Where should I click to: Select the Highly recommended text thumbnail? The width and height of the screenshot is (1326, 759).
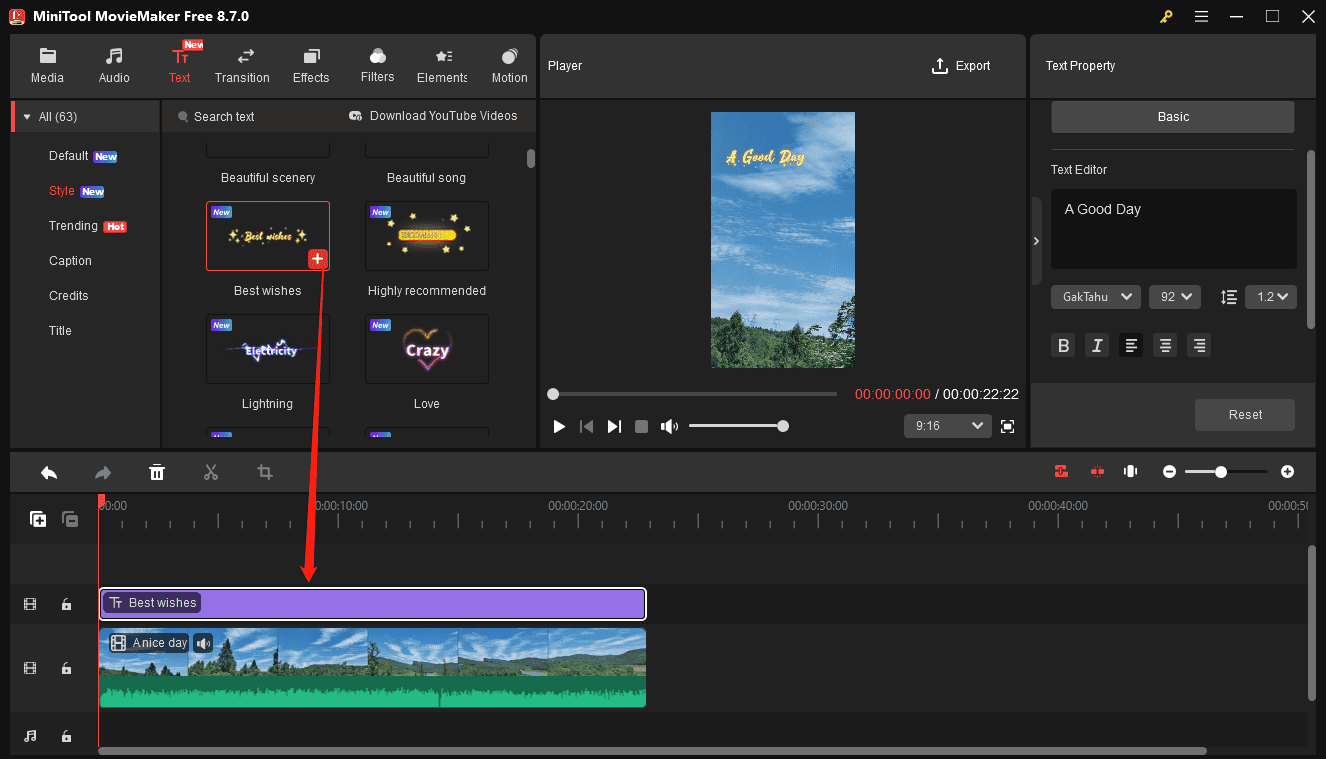click(427, 236)
